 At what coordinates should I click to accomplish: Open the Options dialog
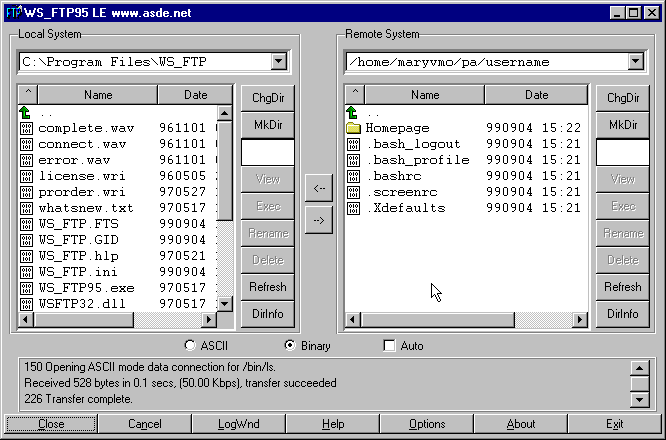(x=427, y=424)
